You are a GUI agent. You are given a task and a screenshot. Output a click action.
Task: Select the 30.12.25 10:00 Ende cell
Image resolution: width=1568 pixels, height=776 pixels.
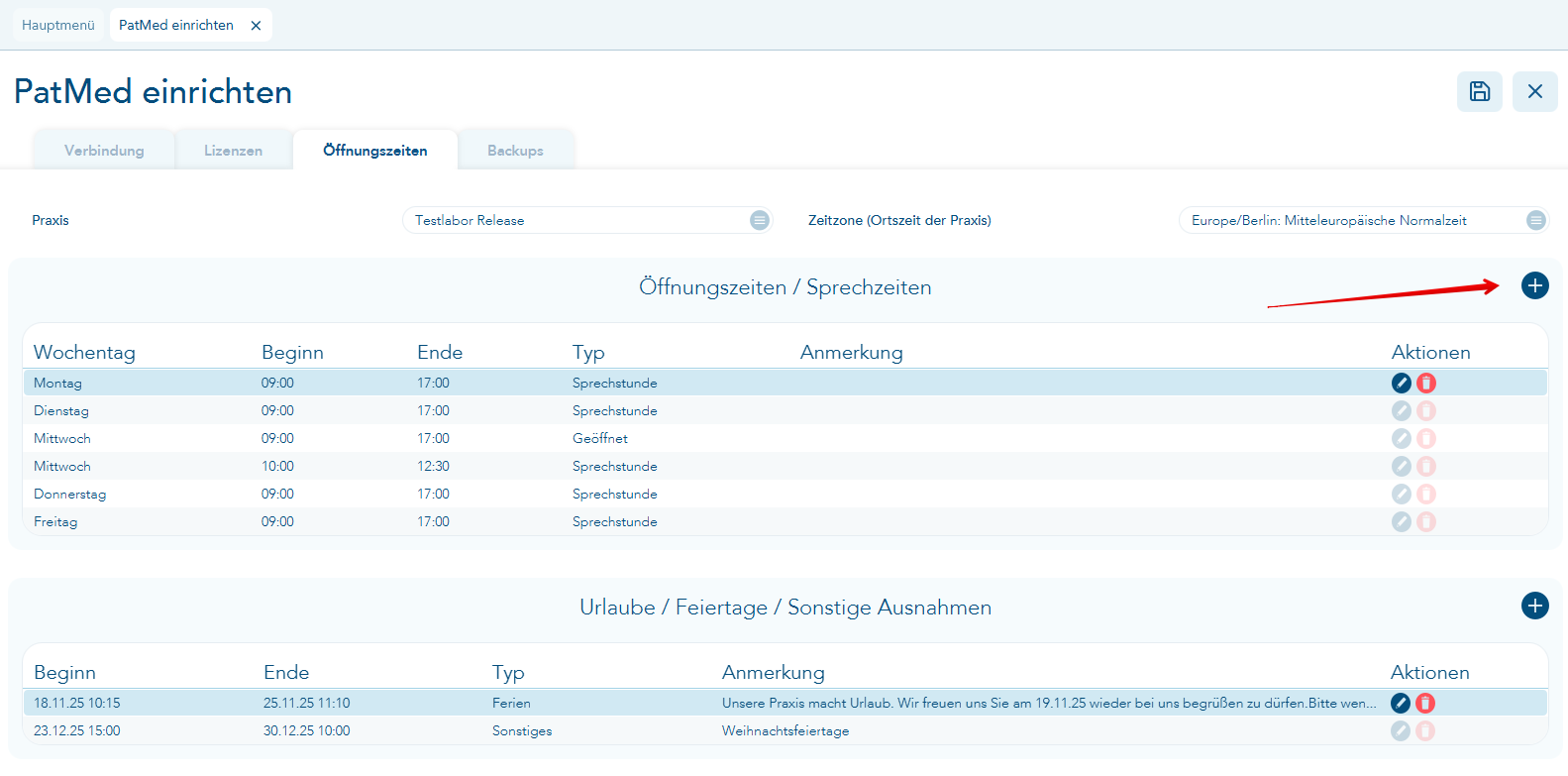click(x=307, y=730)
